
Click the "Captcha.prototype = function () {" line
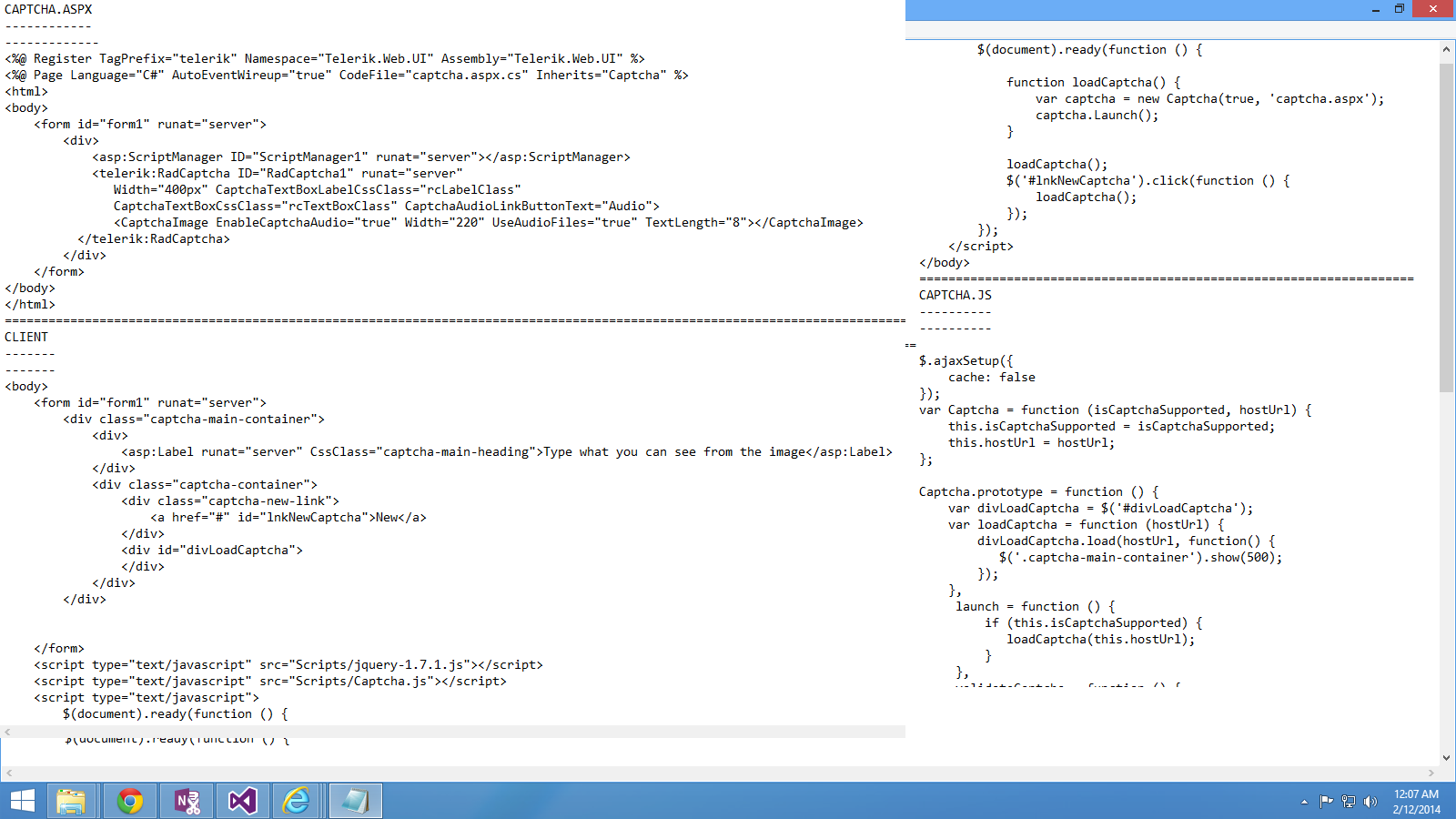1039,491
